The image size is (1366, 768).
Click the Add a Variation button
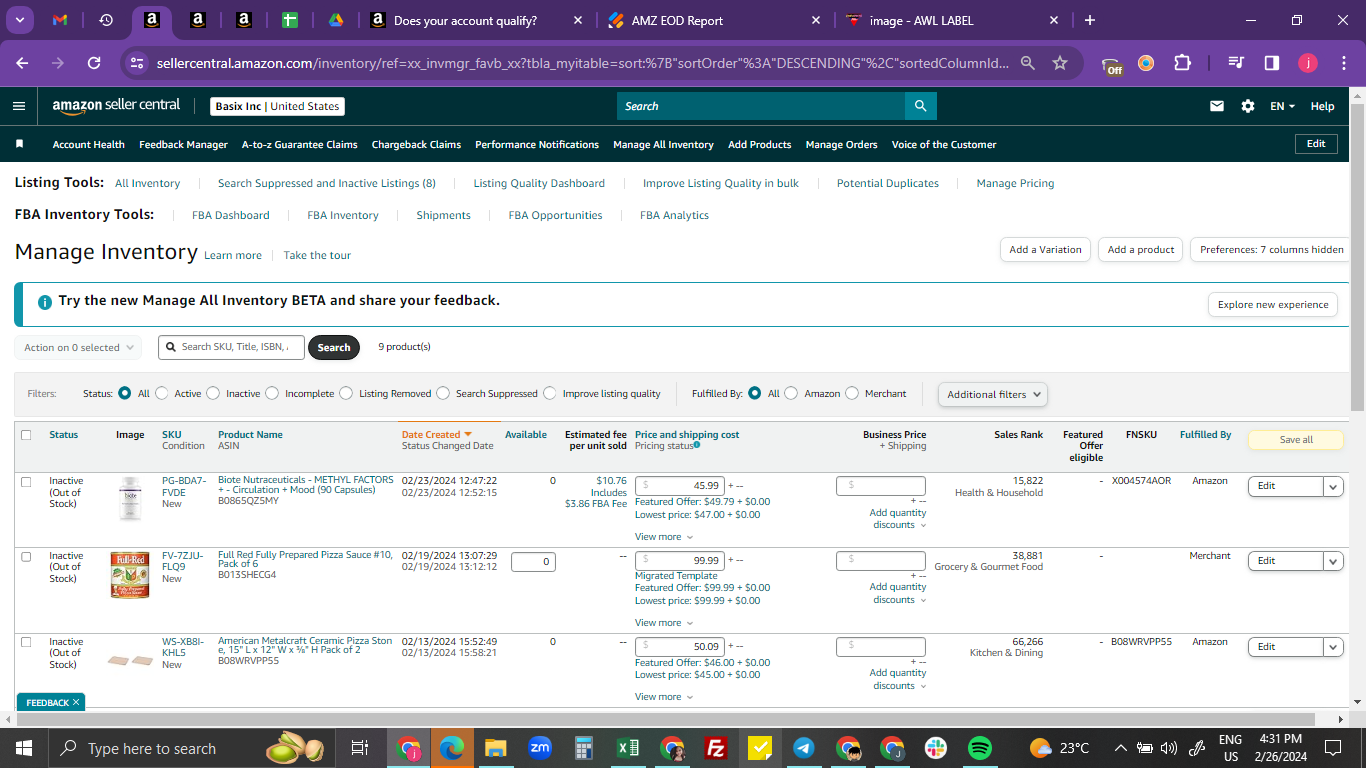click(x=1045, y=250)
